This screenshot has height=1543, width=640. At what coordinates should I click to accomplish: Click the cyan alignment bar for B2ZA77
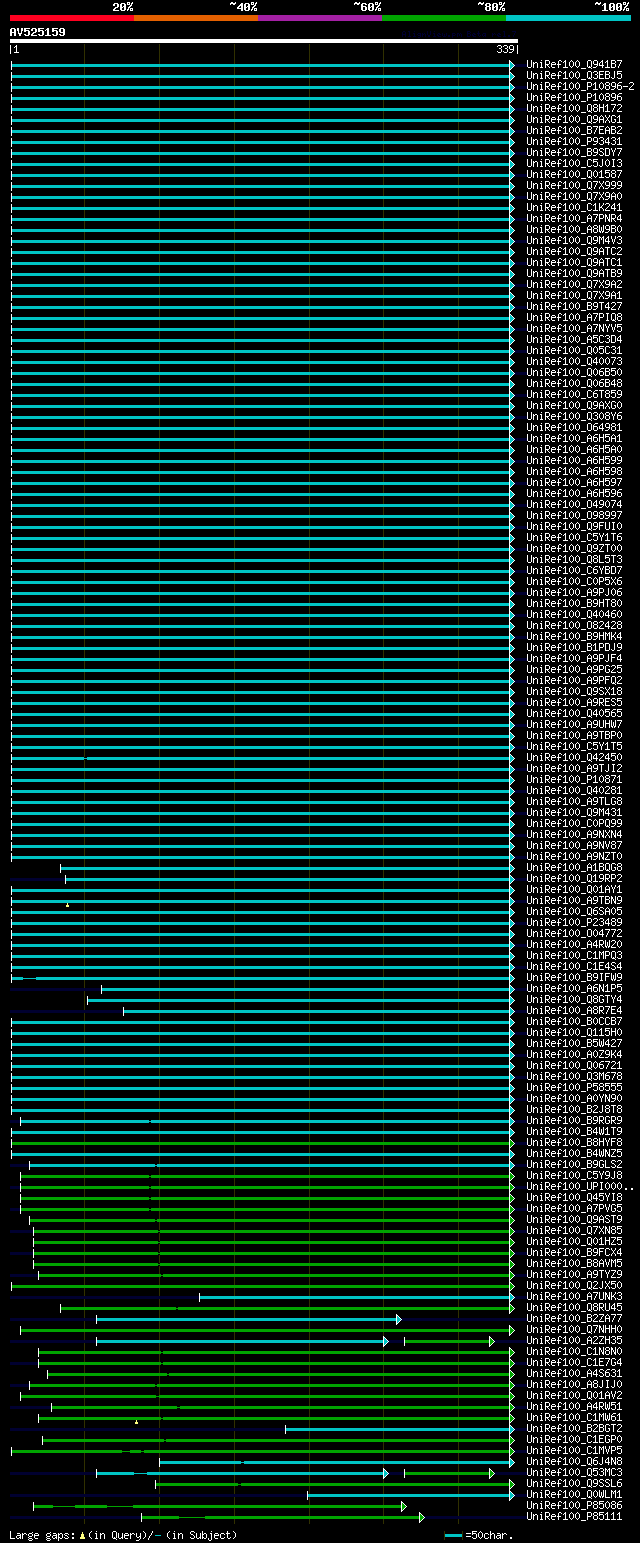[x=248, y=1319]
